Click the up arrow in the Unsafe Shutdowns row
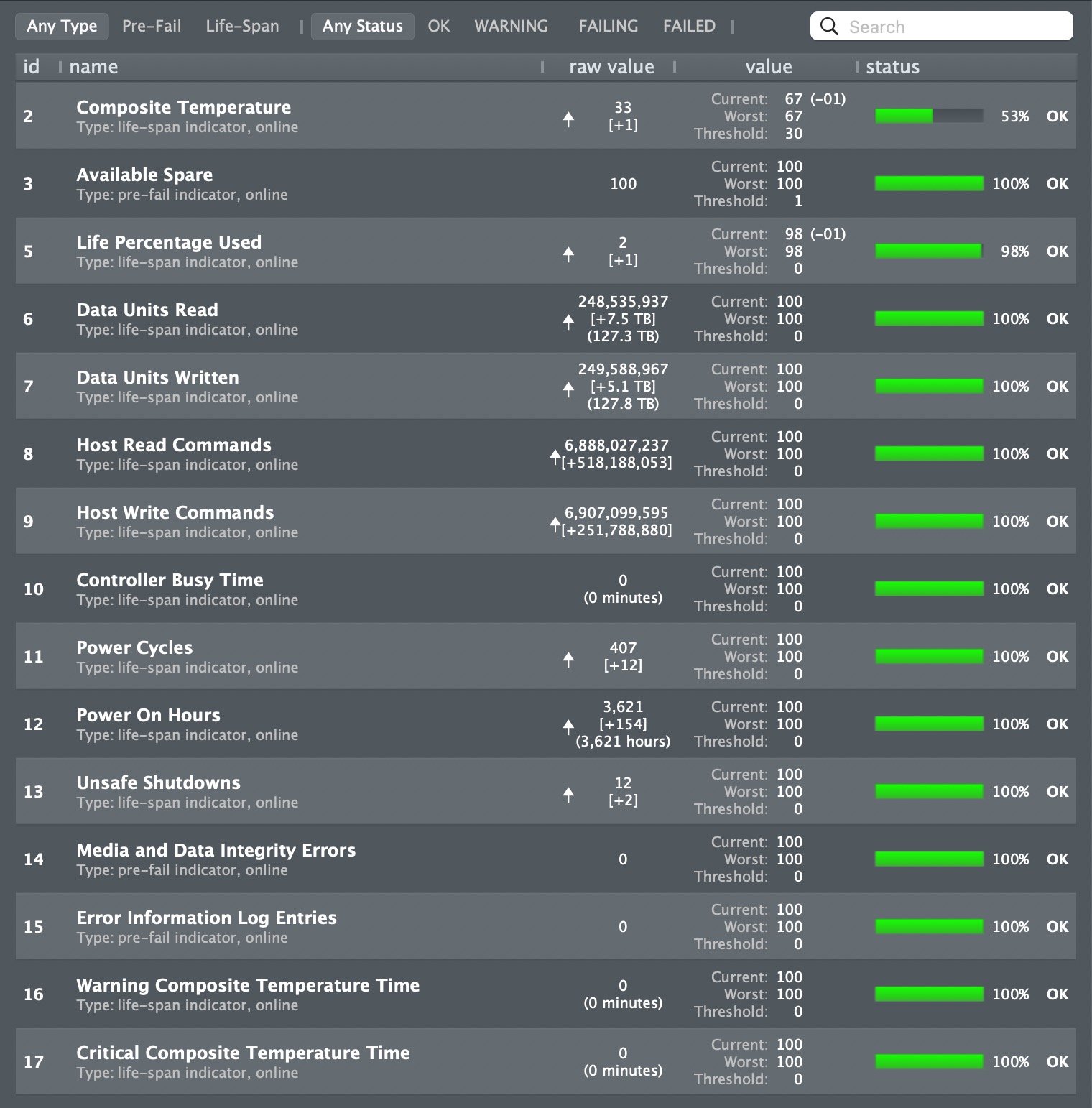This screenshot has width=1092, height=1108. coord(568,795)
